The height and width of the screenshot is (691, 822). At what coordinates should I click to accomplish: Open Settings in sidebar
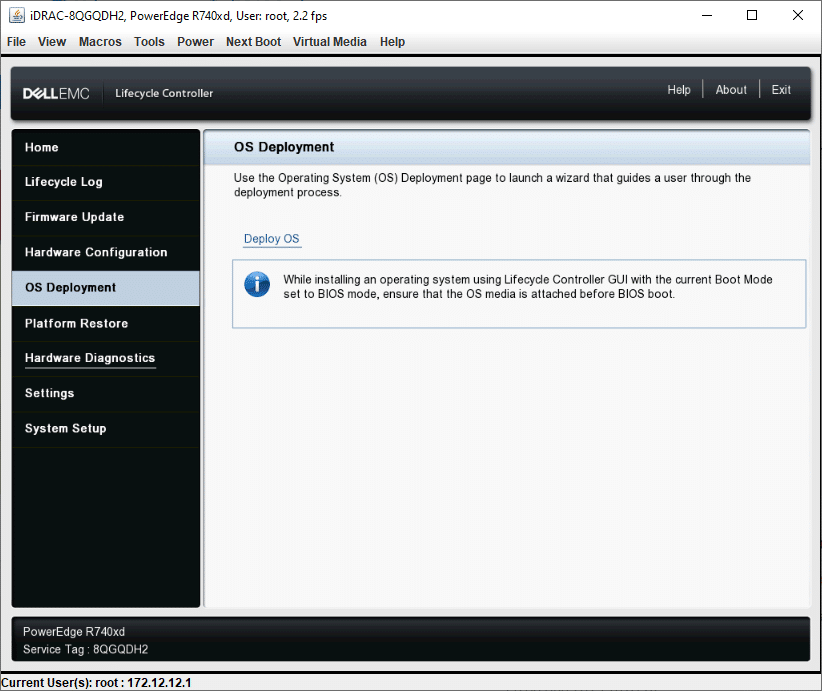point(106,393)
